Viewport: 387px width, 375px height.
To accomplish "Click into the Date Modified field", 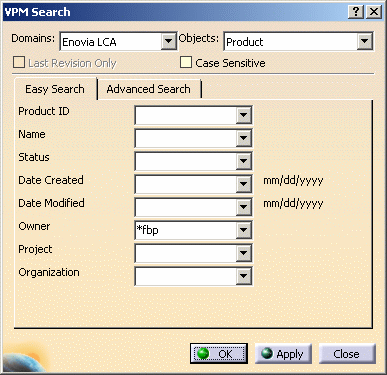I will (186, 207).
